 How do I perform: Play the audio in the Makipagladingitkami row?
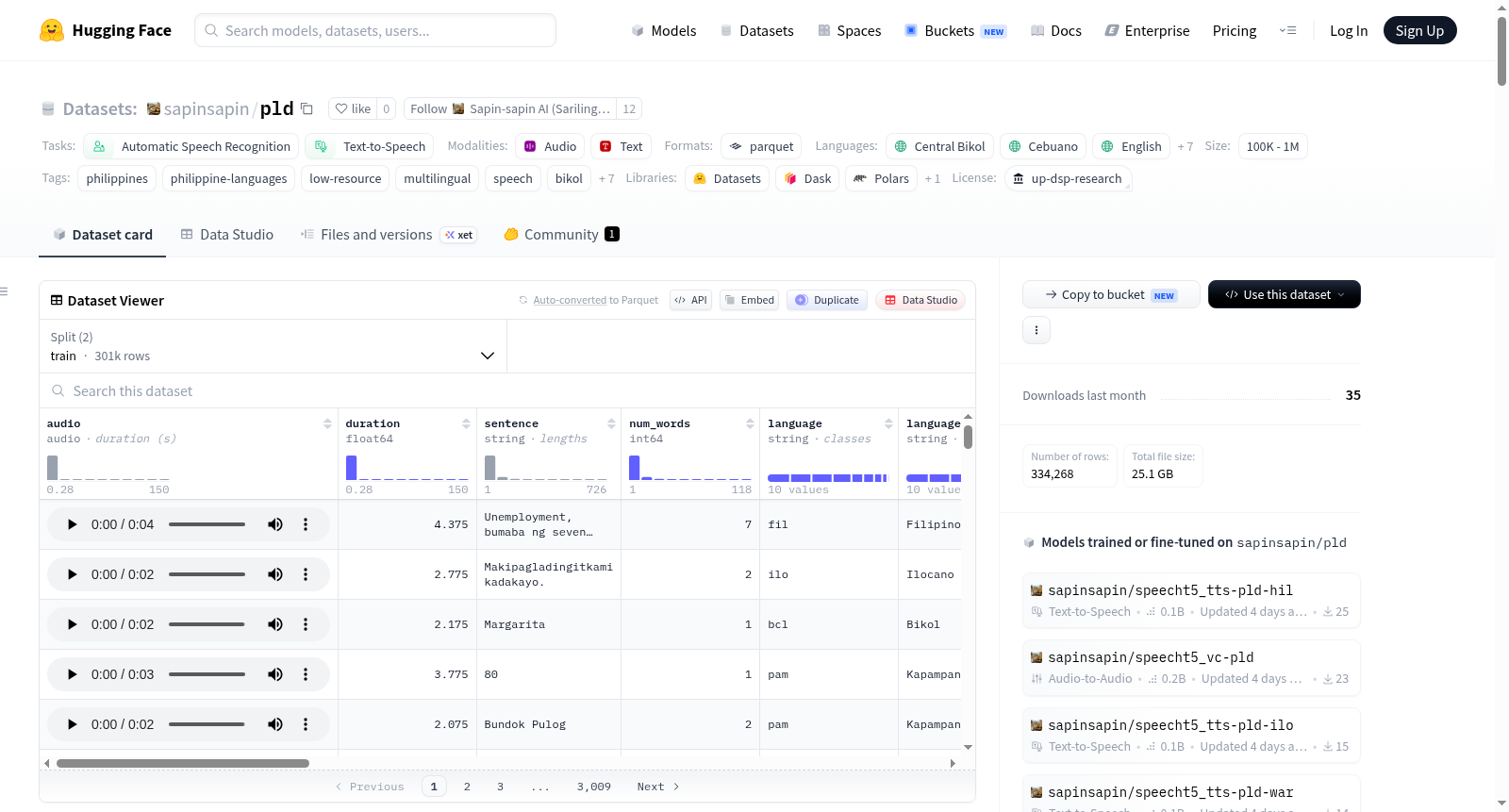coord(72,574)
